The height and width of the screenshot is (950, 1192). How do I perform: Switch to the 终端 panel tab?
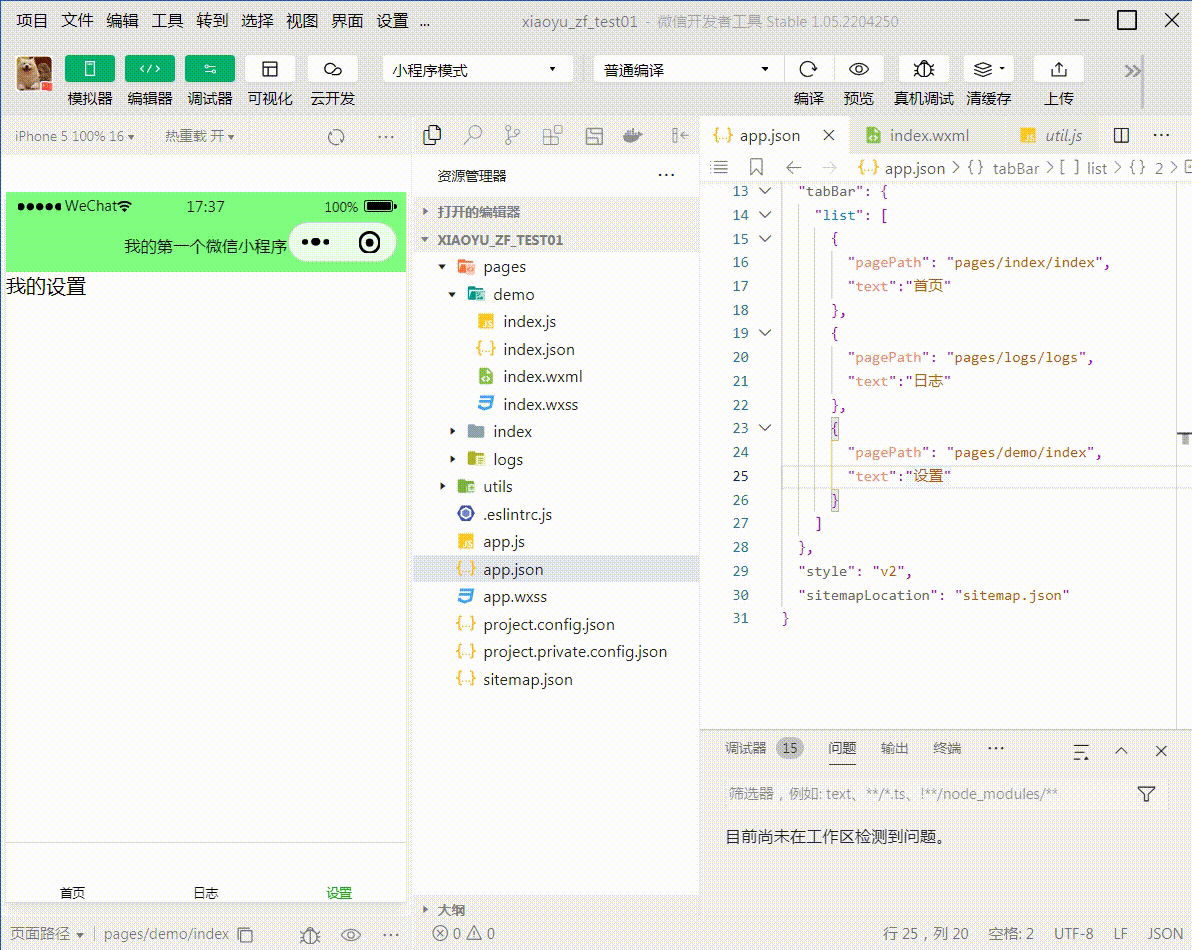point(947,749)
